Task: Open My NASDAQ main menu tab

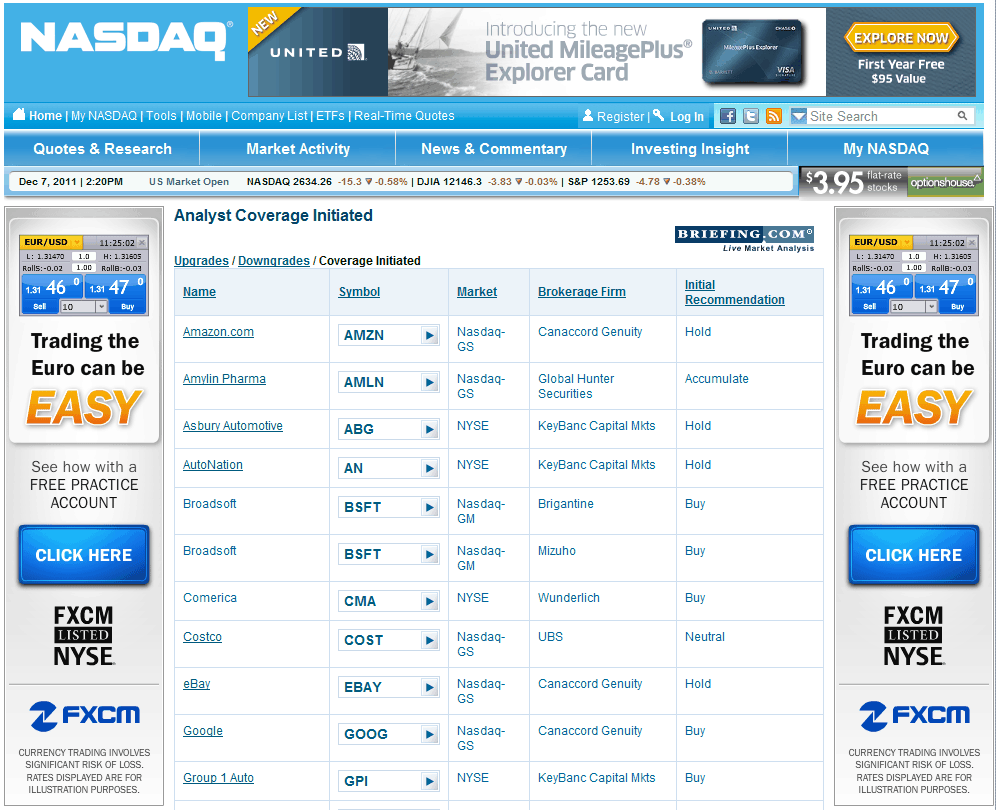Action: pos(885,149)
